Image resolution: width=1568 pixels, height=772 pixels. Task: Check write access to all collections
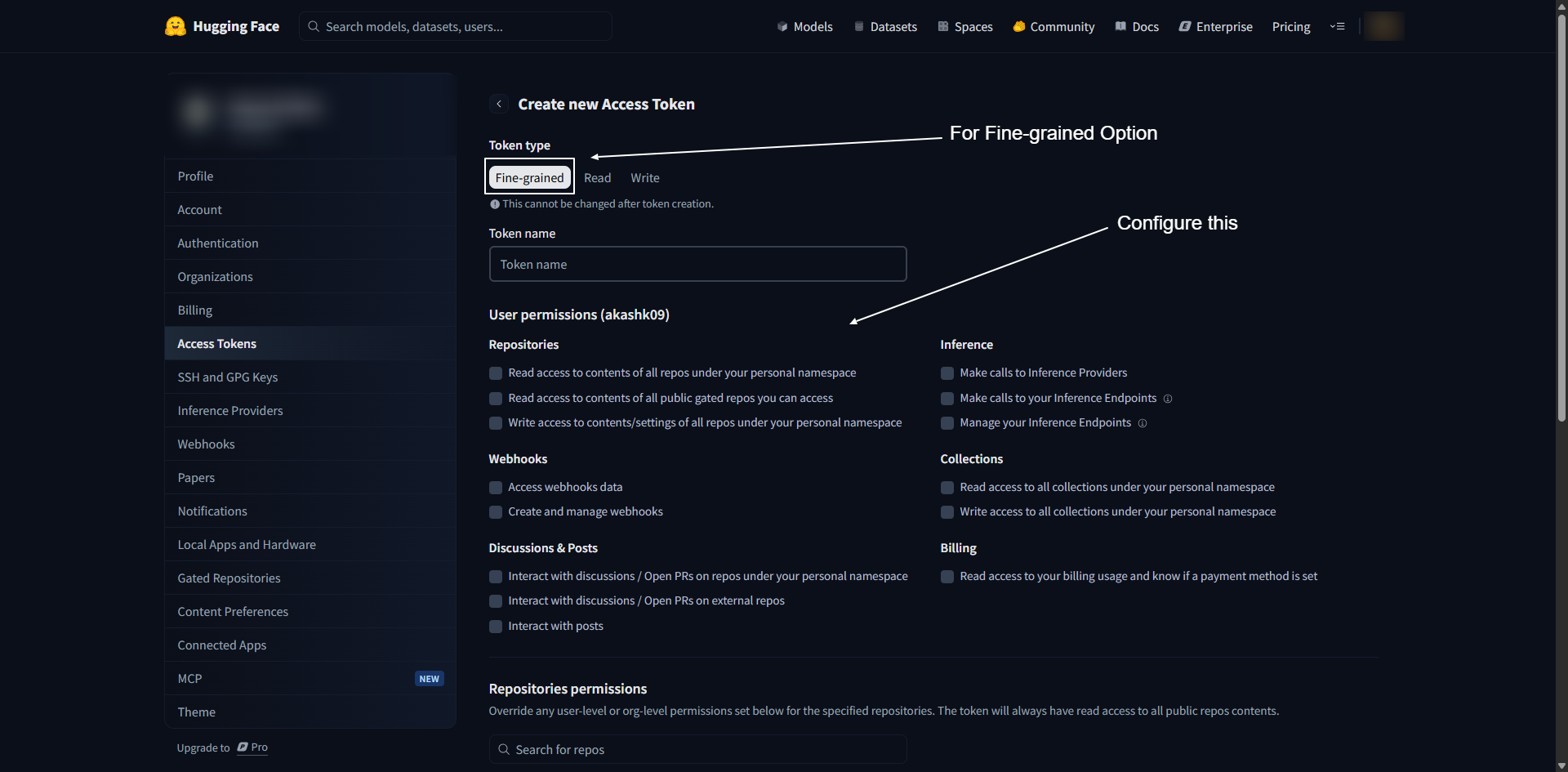(x=947, y=512)
